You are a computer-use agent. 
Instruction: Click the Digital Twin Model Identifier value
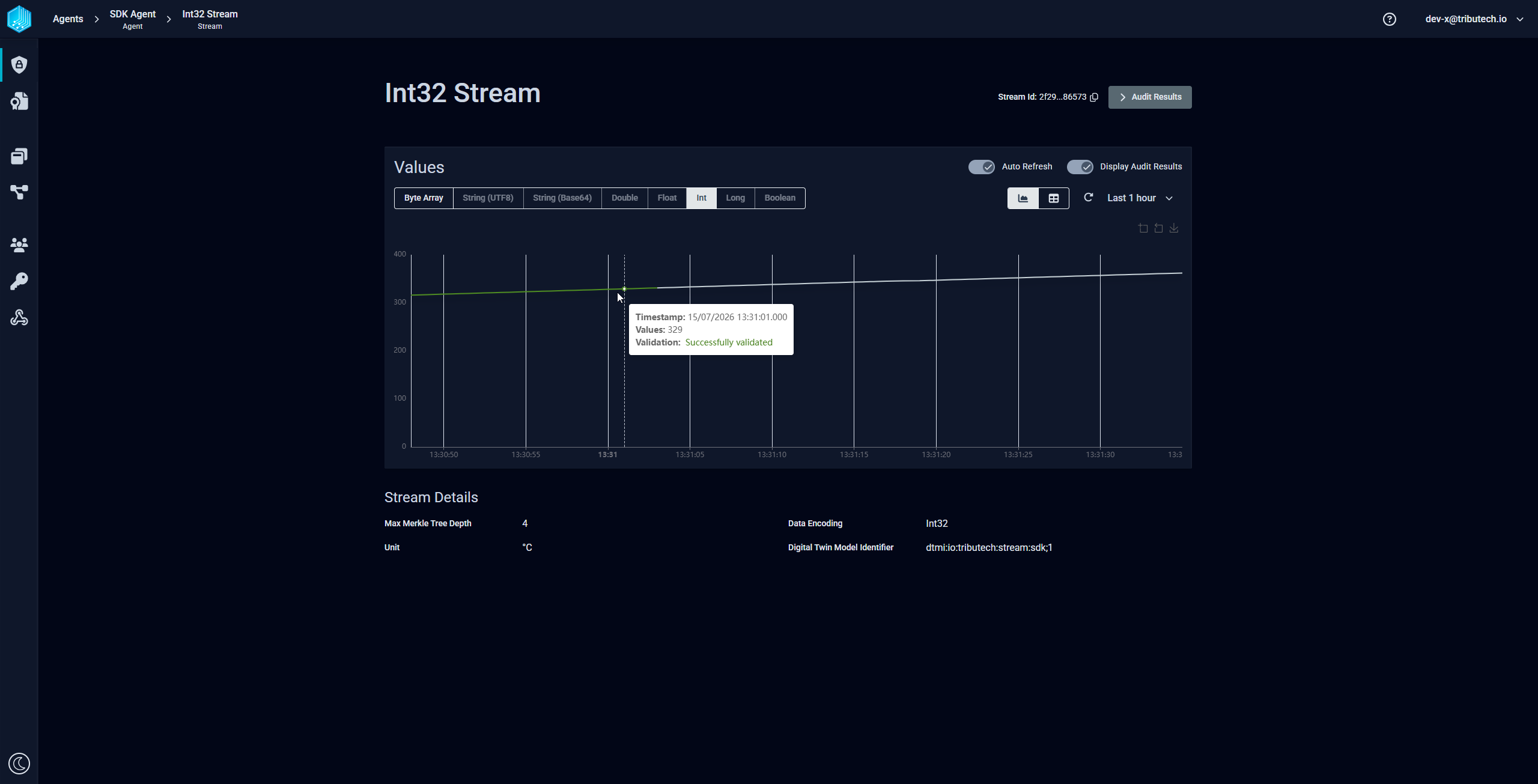coord(989,548)
